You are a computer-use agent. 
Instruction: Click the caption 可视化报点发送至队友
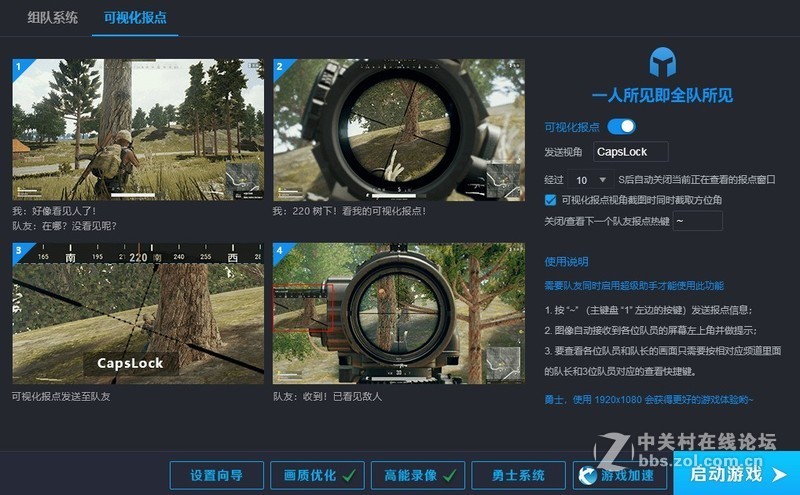pos(61,397)
